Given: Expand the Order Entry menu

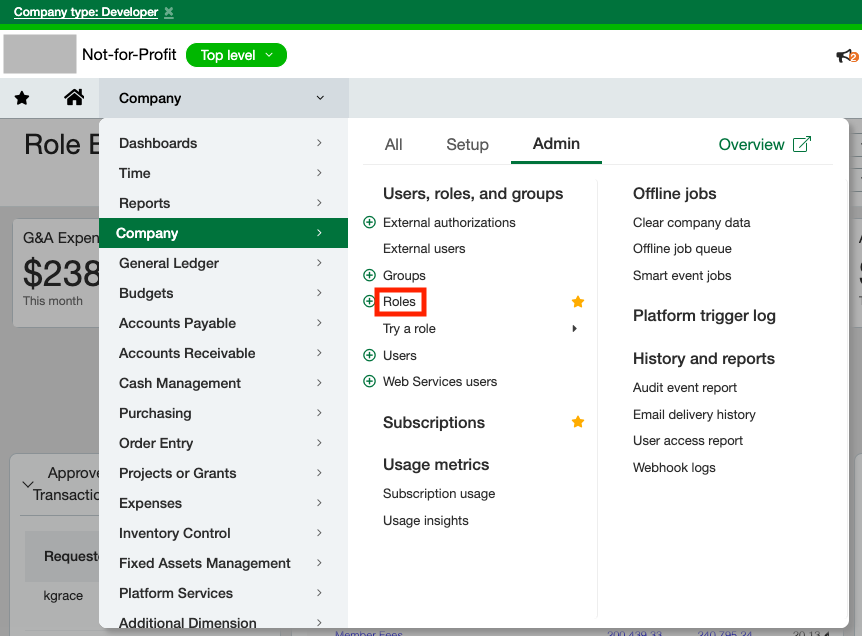Looking at the screenshot, I should point(223,443).
